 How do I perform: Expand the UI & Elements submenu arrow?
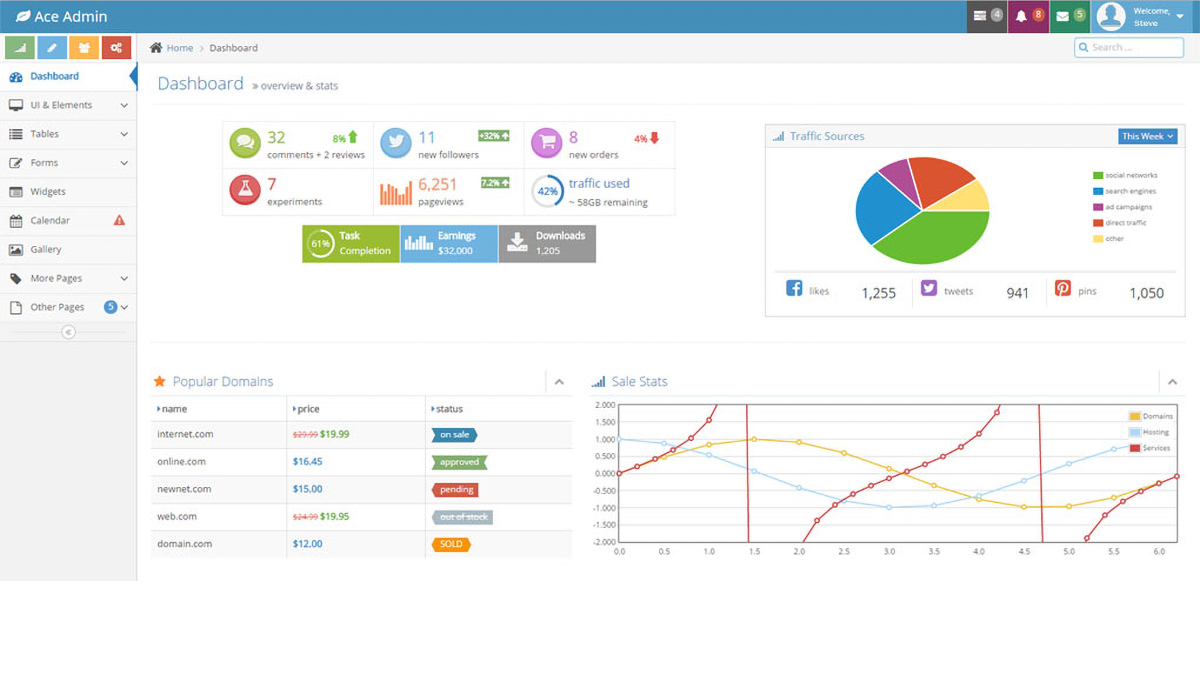(124, 105)
